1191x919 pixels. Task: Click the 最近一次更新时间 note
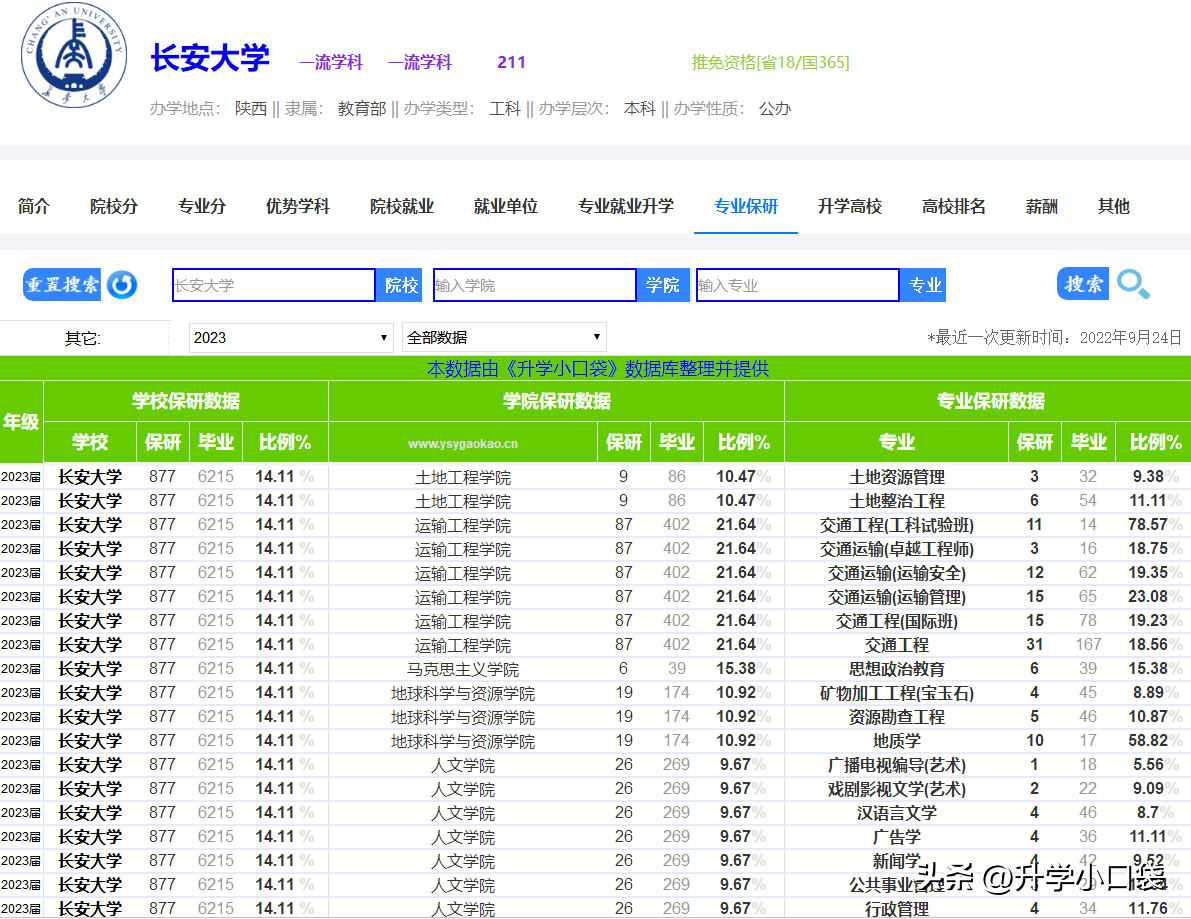1054,337
